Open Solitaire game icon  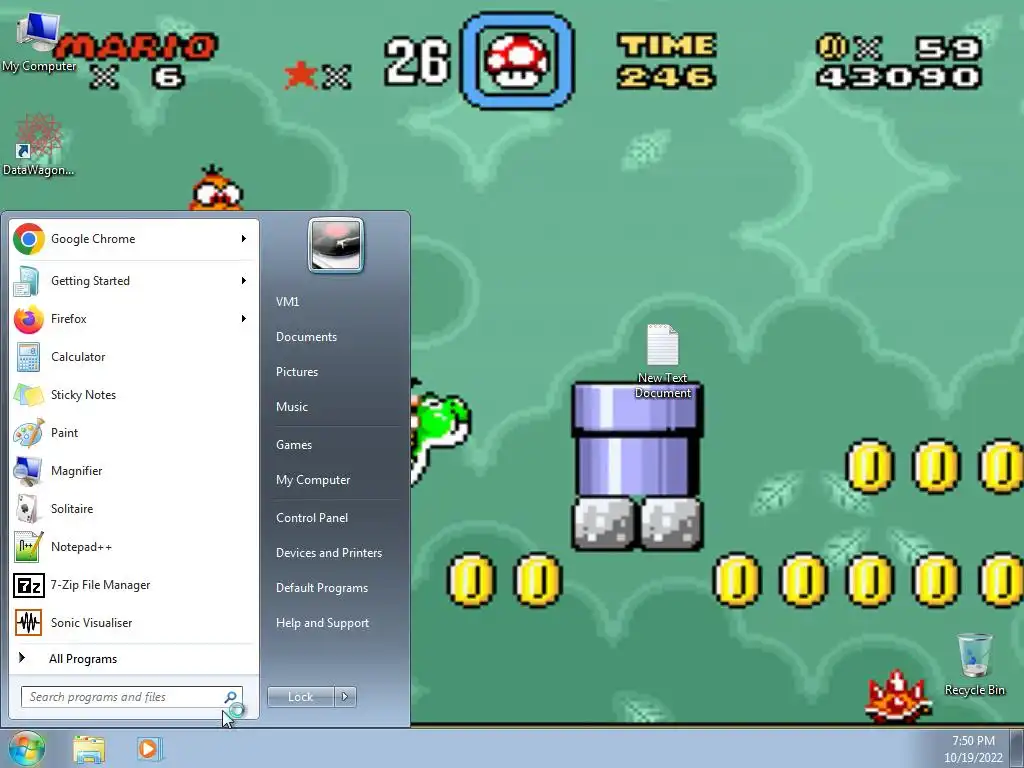coord(28,509)
